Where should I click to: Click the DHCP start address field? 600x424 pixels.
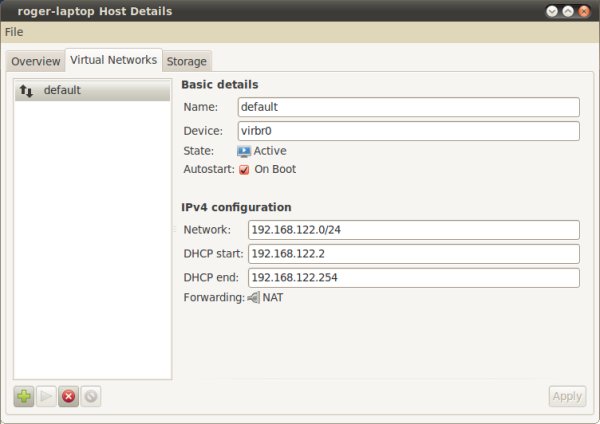[412, 254]
